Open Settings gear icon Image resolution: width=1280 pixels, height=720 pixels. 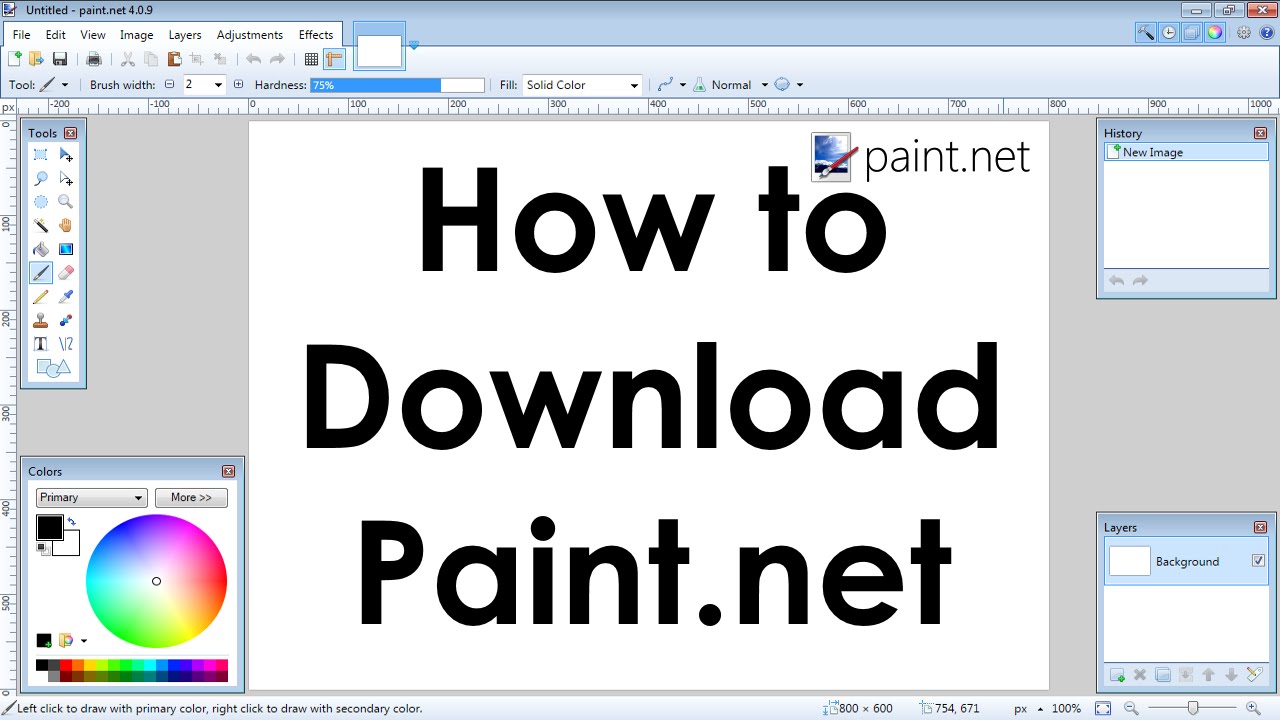[1244, 33]
